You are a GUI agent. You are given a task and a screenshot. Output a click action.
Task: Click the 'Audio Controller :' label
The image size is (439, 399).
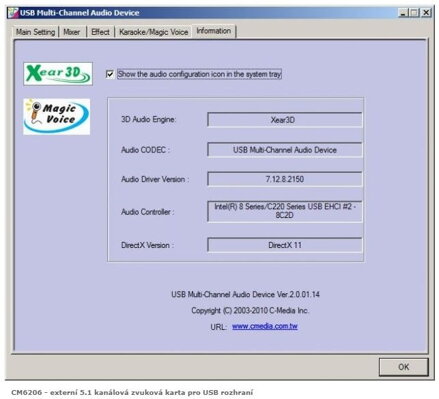147,212
